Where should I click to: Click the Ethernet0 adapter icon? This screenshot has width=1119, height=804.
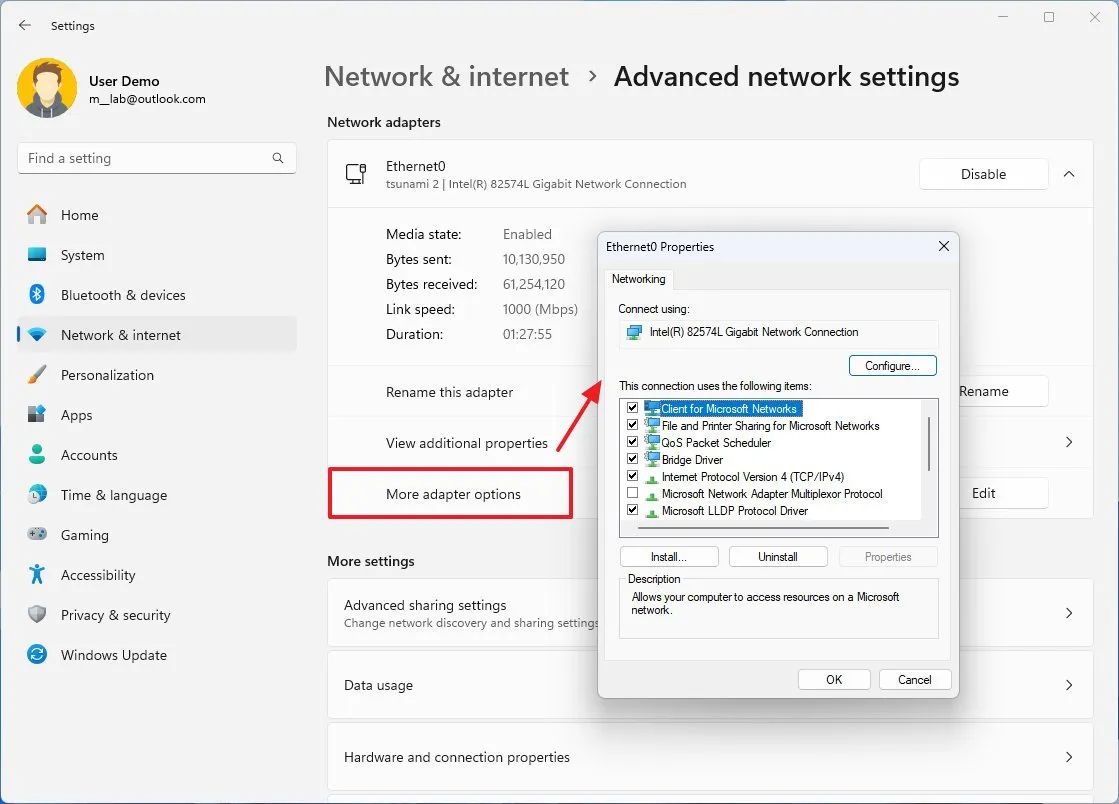(356, 174)
